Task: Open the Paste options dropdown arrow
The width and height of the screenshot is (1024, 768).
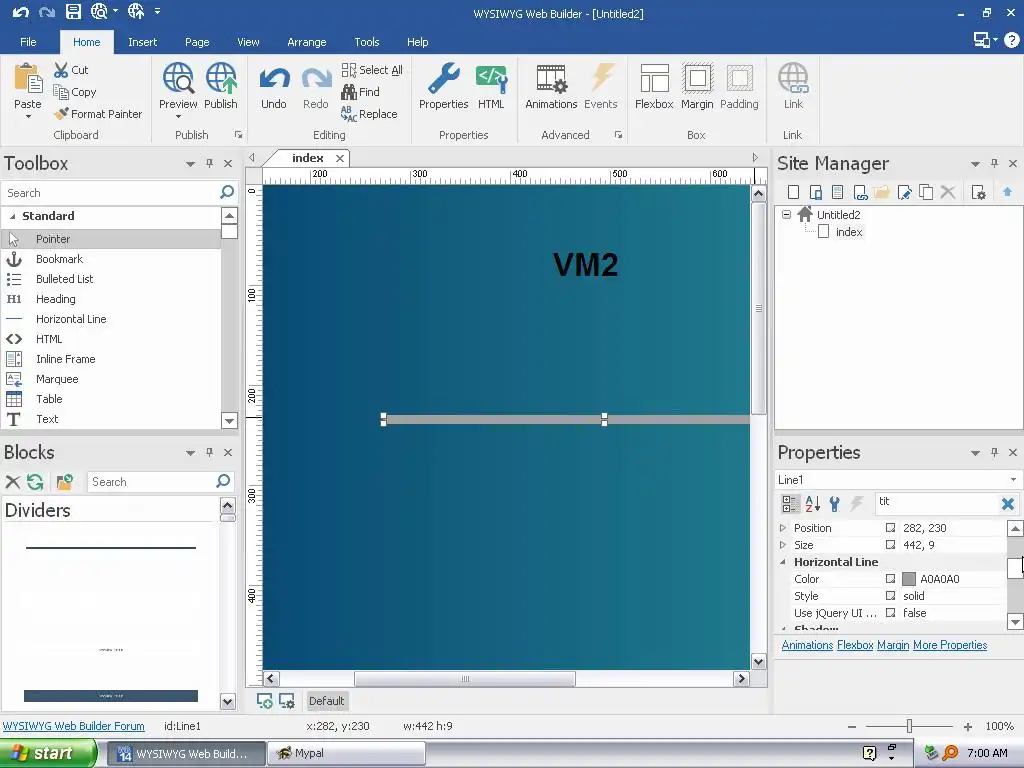Action: [x=28, y=117]
